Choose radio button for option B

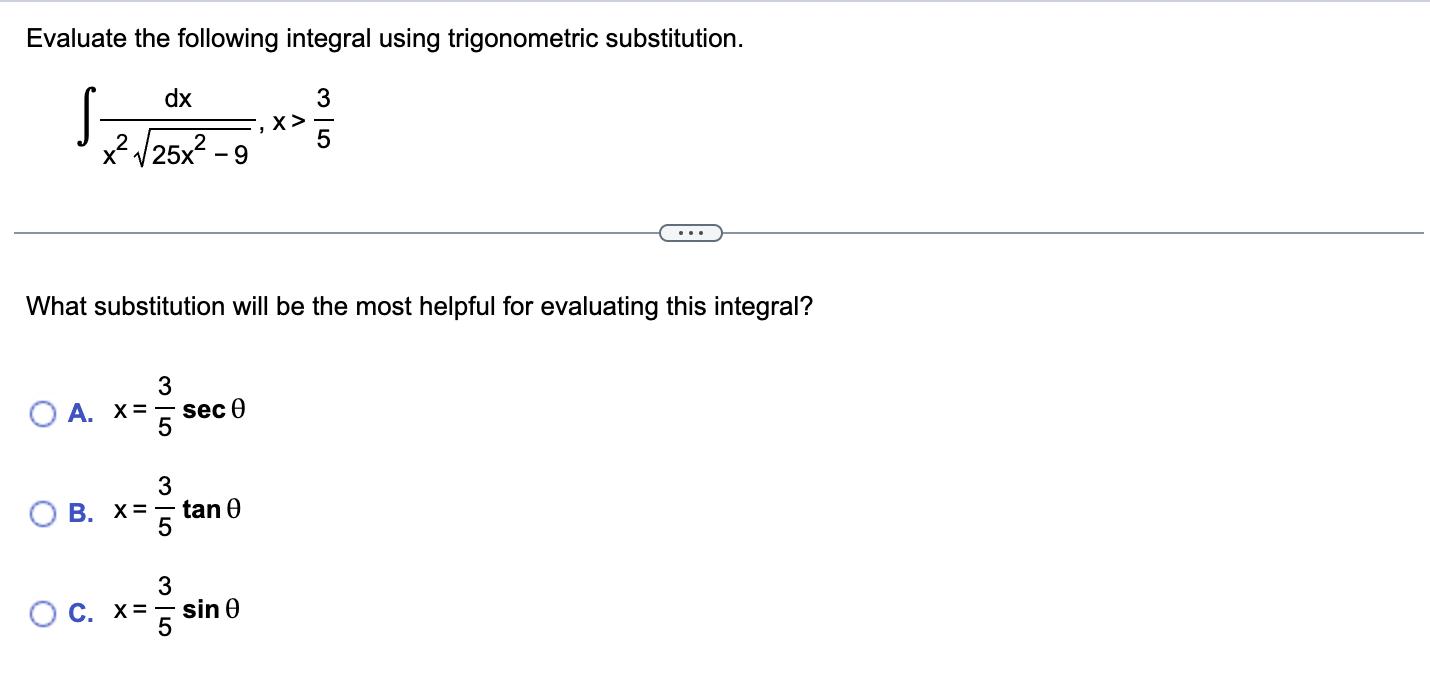(43, 513)
